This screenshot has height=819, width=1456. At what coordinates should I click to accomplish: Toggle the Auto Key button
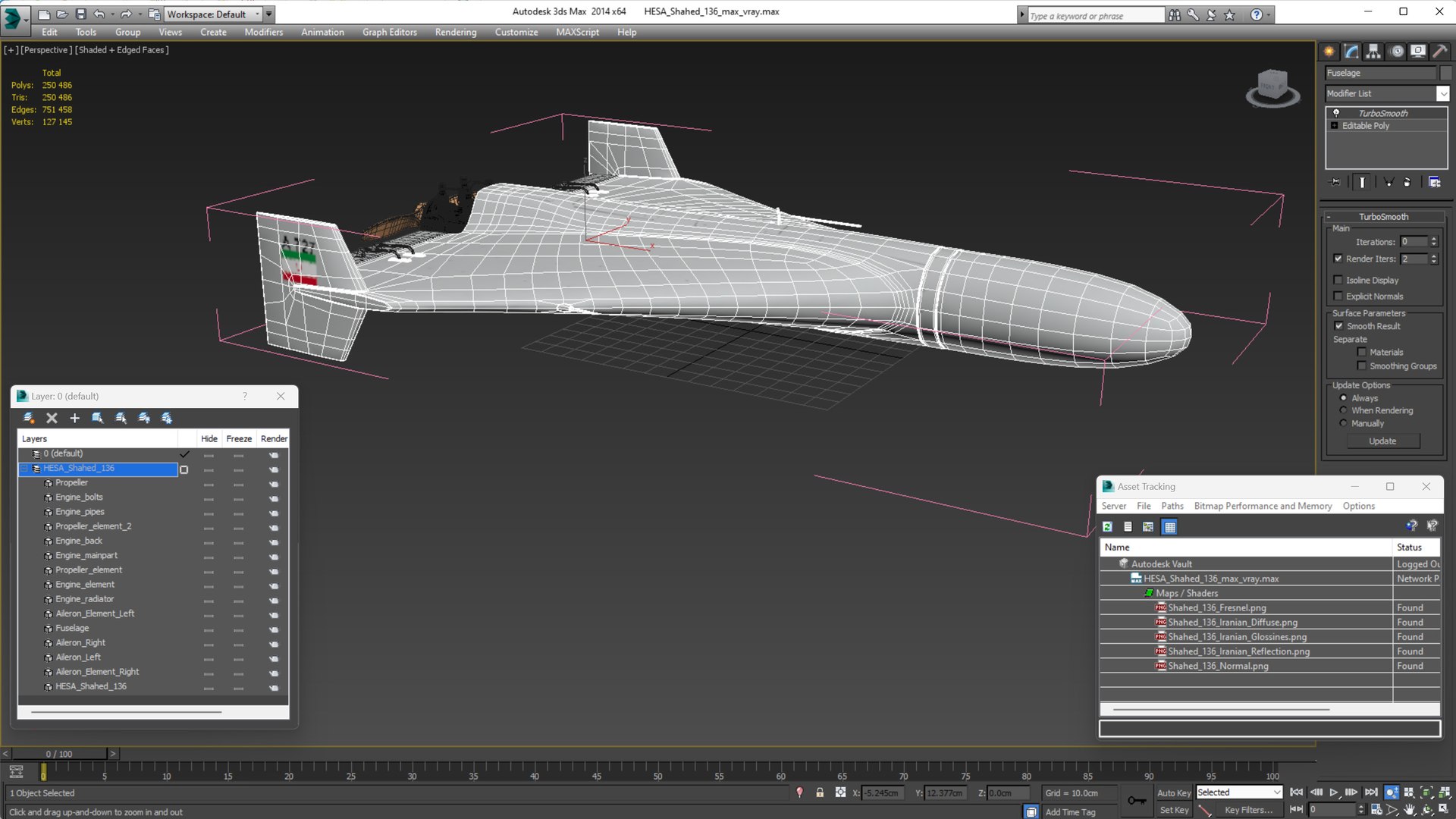tap(1174, 792)
